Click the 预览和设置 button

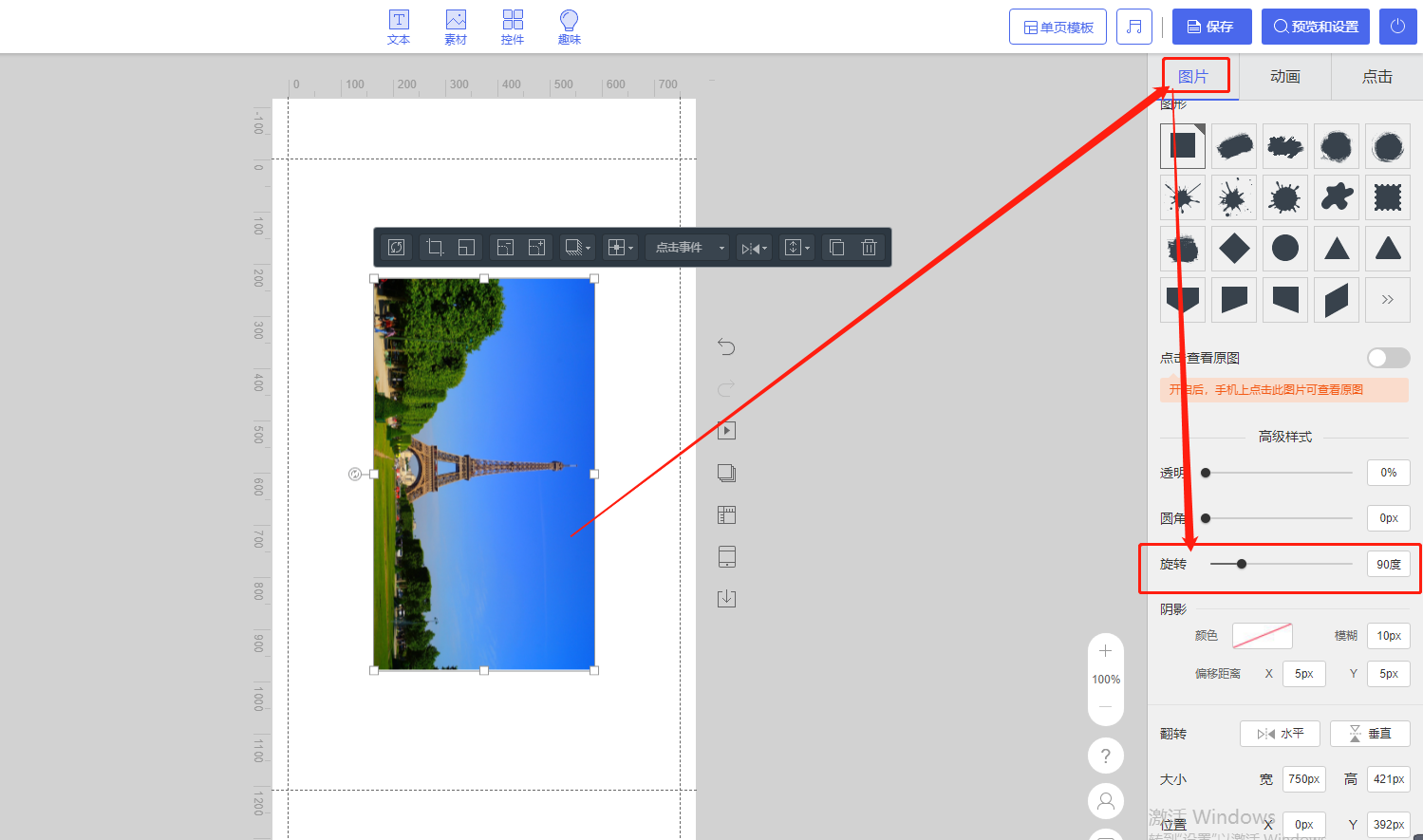(1316, 27)
